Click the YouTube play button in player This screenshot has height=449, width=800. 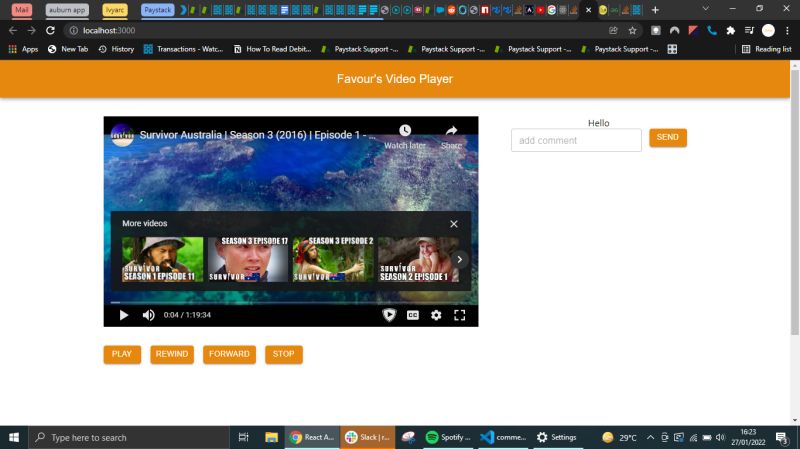(x=123, y=315)
